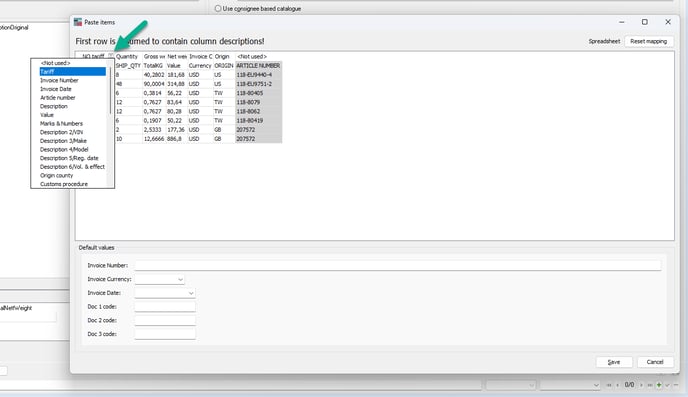This screenshot has height=397, width=688.
Task: Click the Paste items window icon
Action: pos(78,22)
